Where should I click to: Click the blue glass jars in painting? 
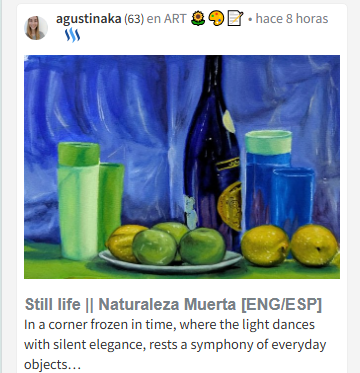pos(279,182)
